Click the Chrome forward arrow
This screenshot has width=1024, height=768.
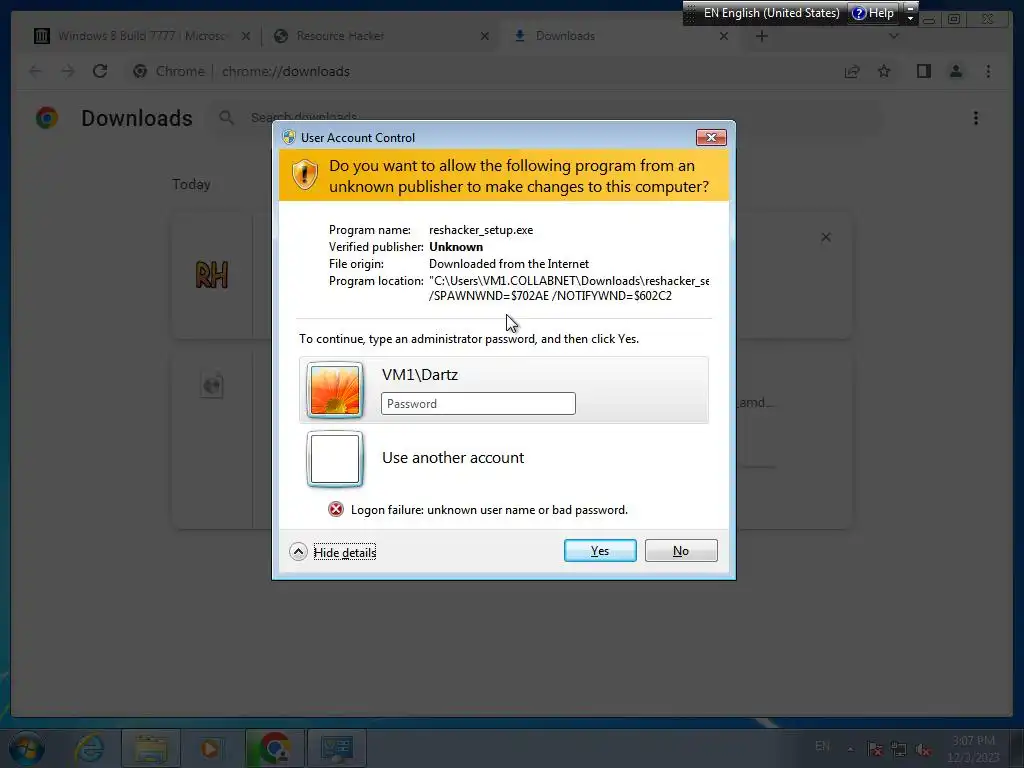67,71
